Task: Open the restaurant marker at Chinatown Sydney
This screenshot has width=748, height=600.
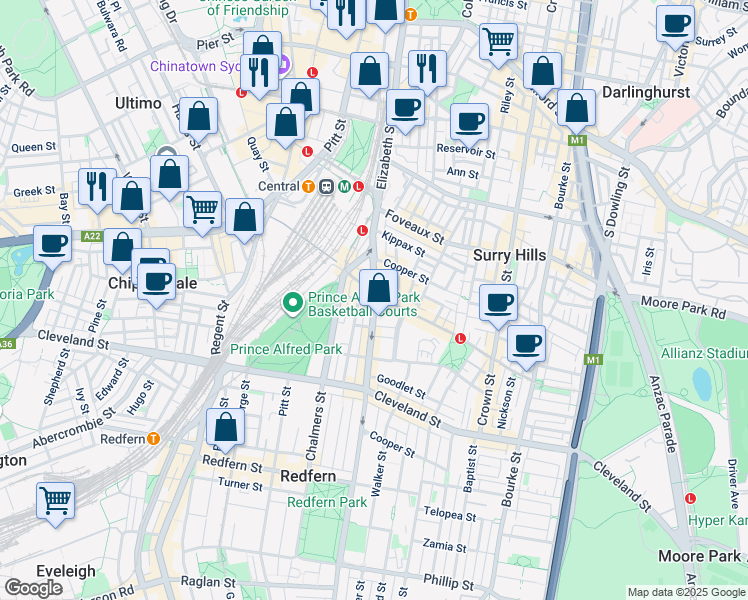Action: (260, 74)
